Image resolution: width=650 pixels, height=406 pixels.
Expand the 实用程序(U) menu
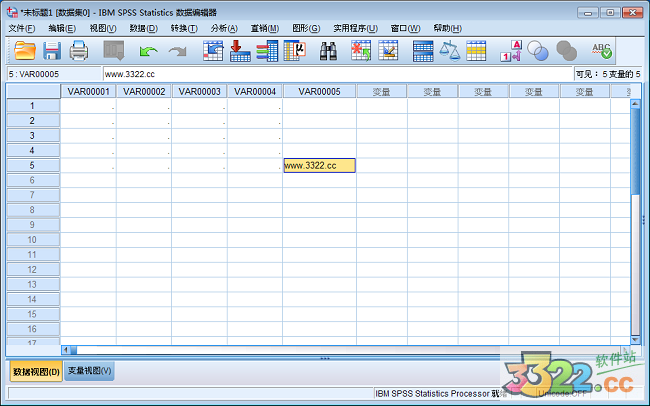pyautogui.click(x=355, y=28)
